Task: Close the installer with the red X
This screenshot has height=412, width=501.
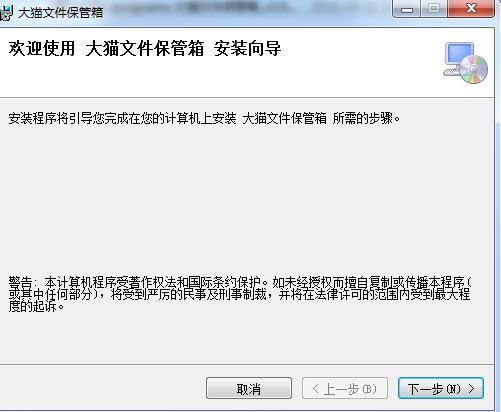Action: tap(471, 9)
